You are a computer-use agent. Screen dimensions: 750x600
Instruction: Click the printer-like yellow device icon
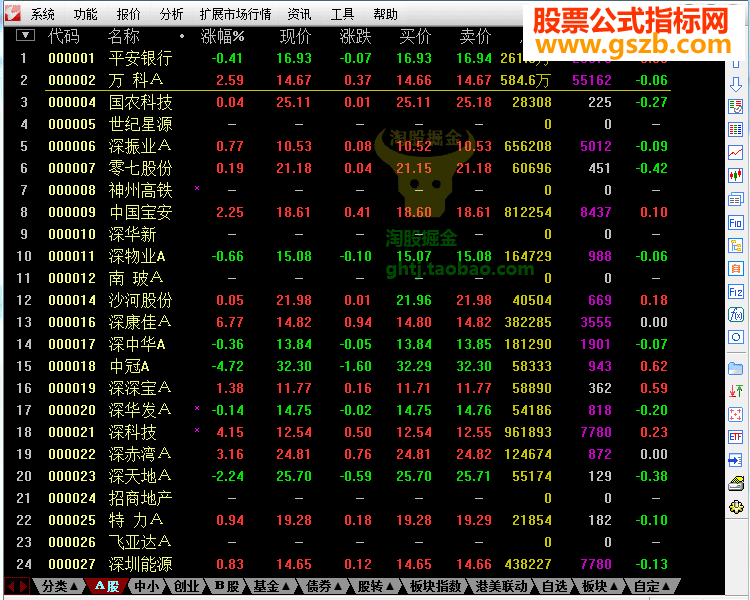pyautogui.click(x=736, y=484)
